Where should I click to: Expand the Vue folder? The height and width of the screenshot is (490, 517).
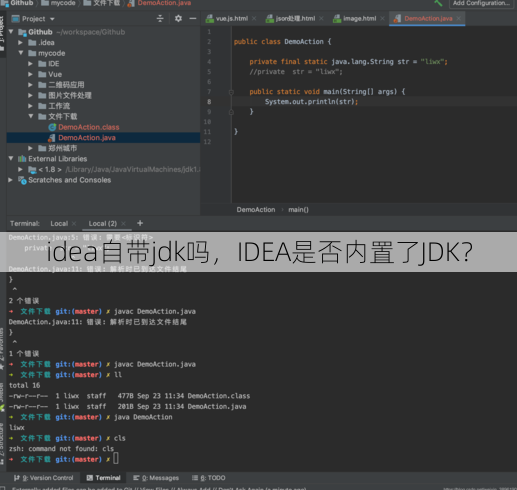point(30,74)
